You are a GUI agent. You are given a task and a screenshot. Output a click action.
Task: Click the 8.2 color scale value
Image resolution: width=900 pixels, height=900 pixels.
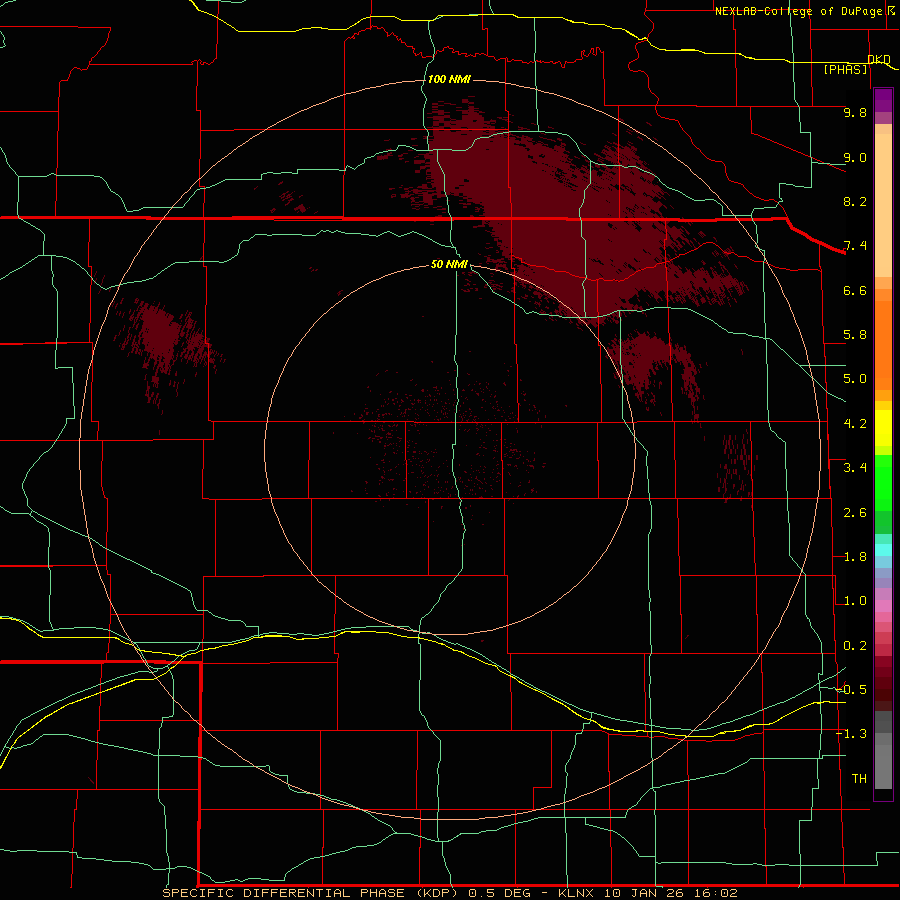pos(855,201)
